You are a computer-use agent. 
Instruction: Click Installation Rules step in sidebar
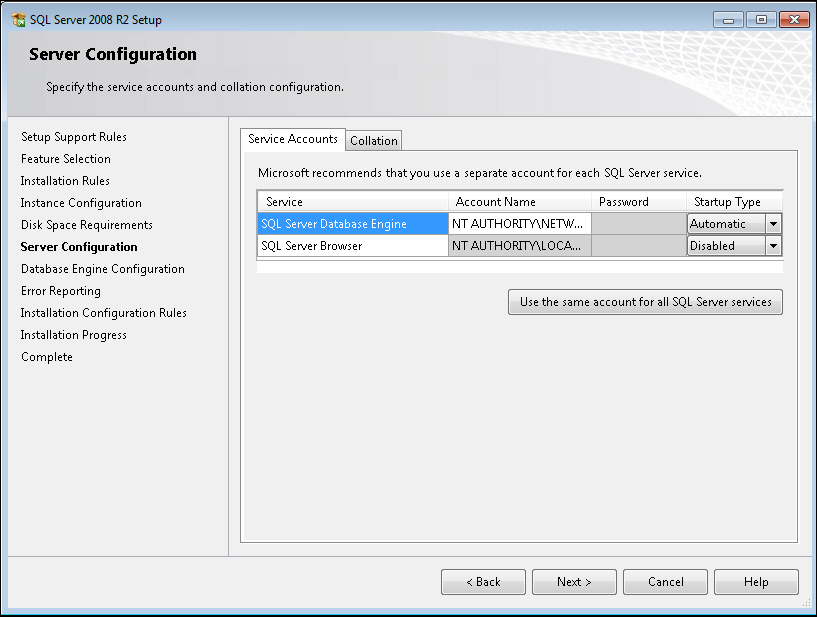65,181
